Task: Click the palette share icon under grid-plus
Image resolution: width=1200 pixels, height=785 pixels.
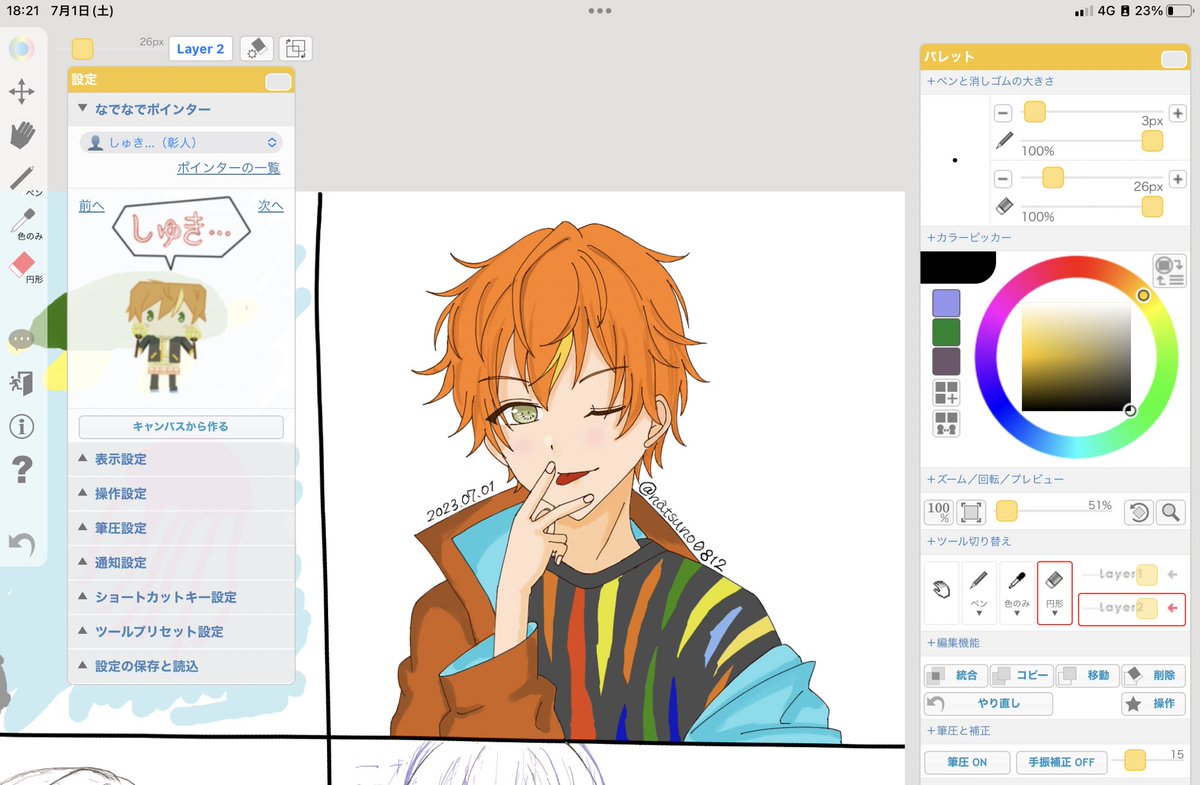Action: 946,423
